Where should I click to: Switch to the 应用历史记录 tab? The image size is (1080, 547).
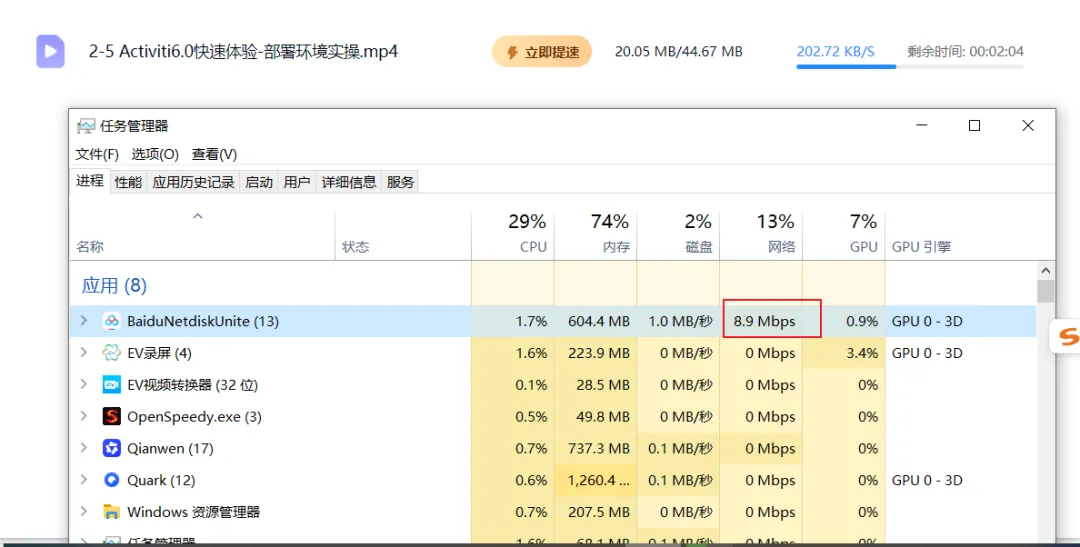click(194, 183)
